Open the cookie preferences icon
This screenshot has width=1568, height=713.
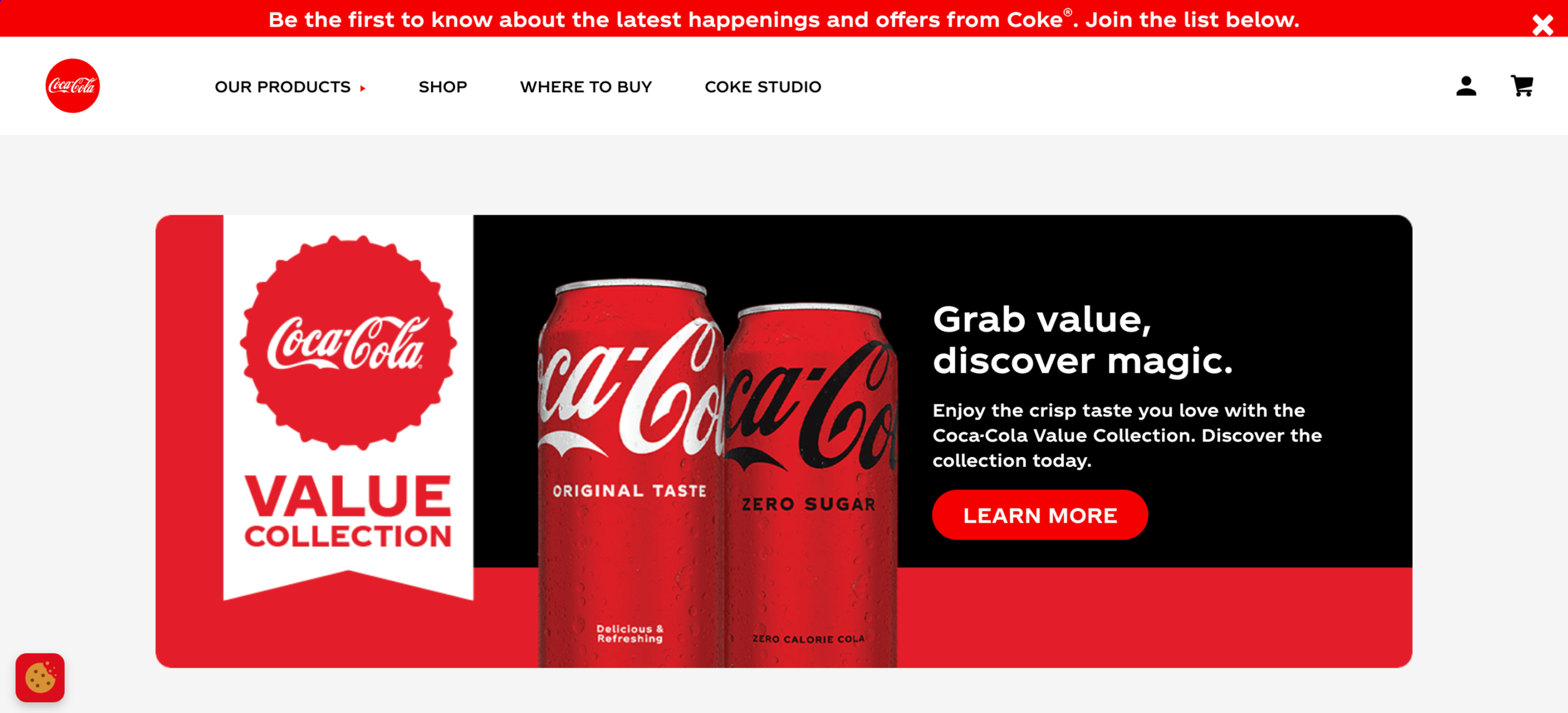point(40,677)
